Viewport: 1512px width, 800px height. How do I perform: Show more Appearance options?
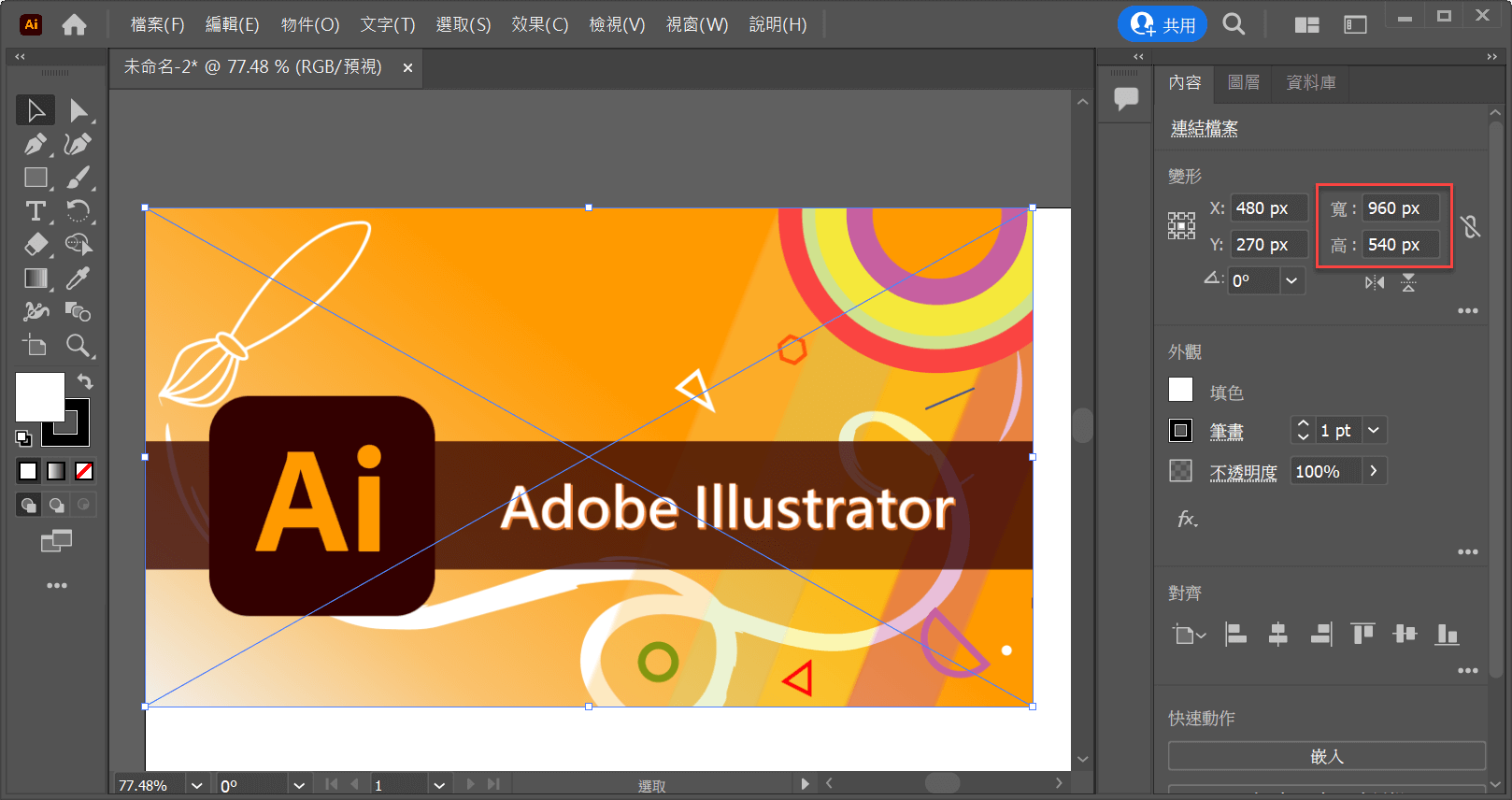coord(1468,551)
